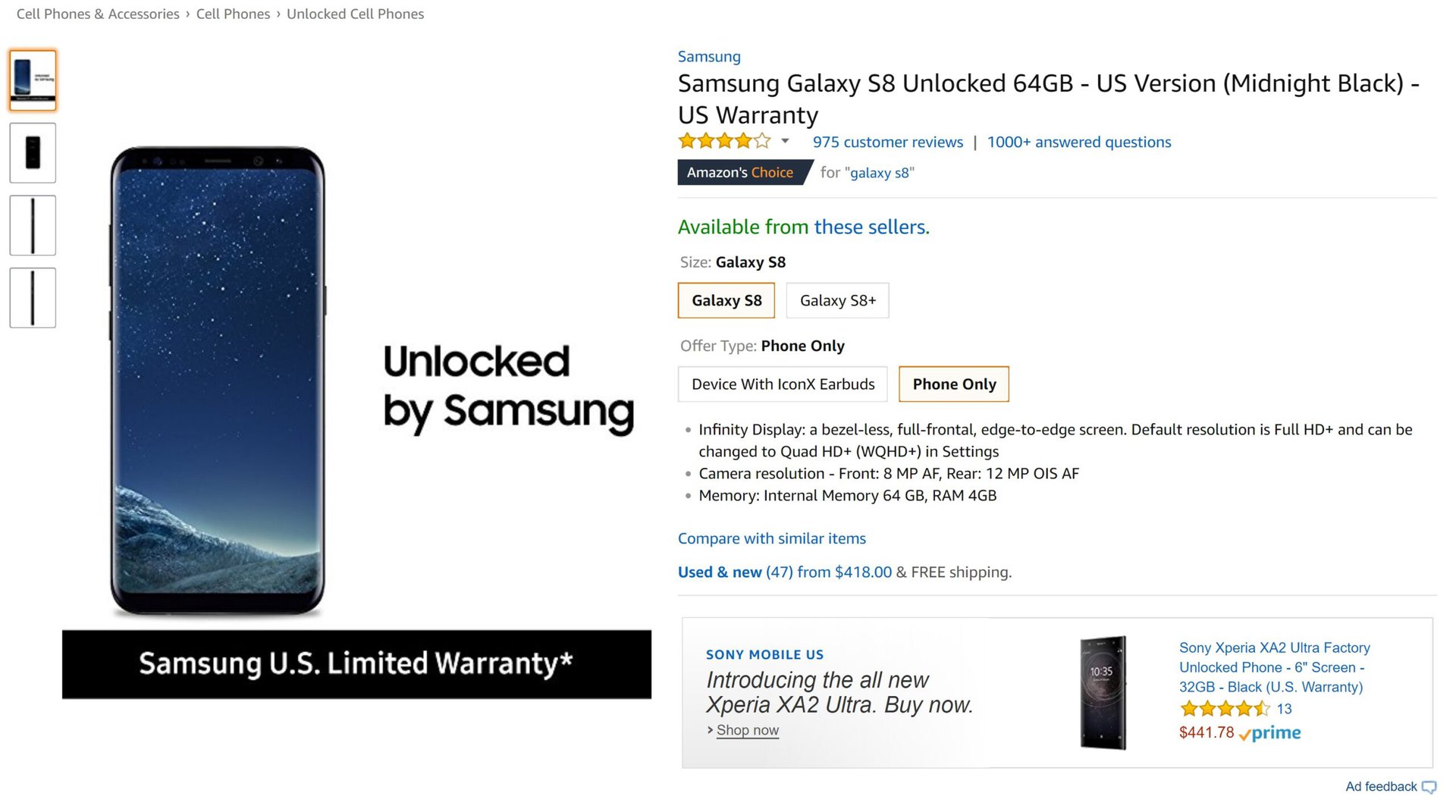This screenshot has width=1456, height=812.
Task: Select the Galaxy S8+ size option
Action: pyautogui.click(x=837, y=300)
